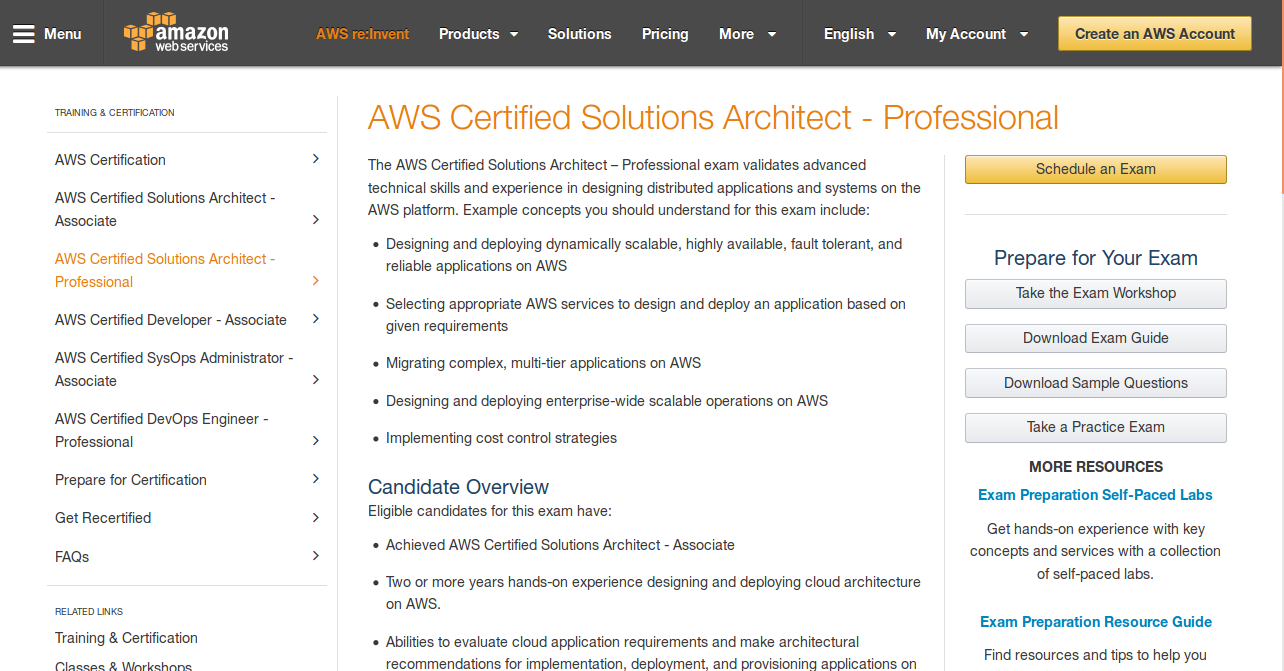Open Exam Preparation Self-Paced Labs link
The height and width of the screenshot is (671, 1284).
tap(1095, 495)
